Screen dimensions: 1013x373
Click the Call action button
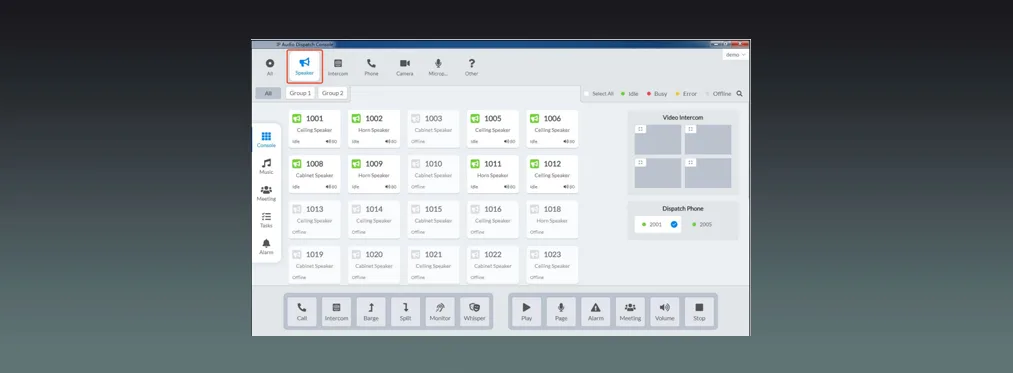point(302,312)
